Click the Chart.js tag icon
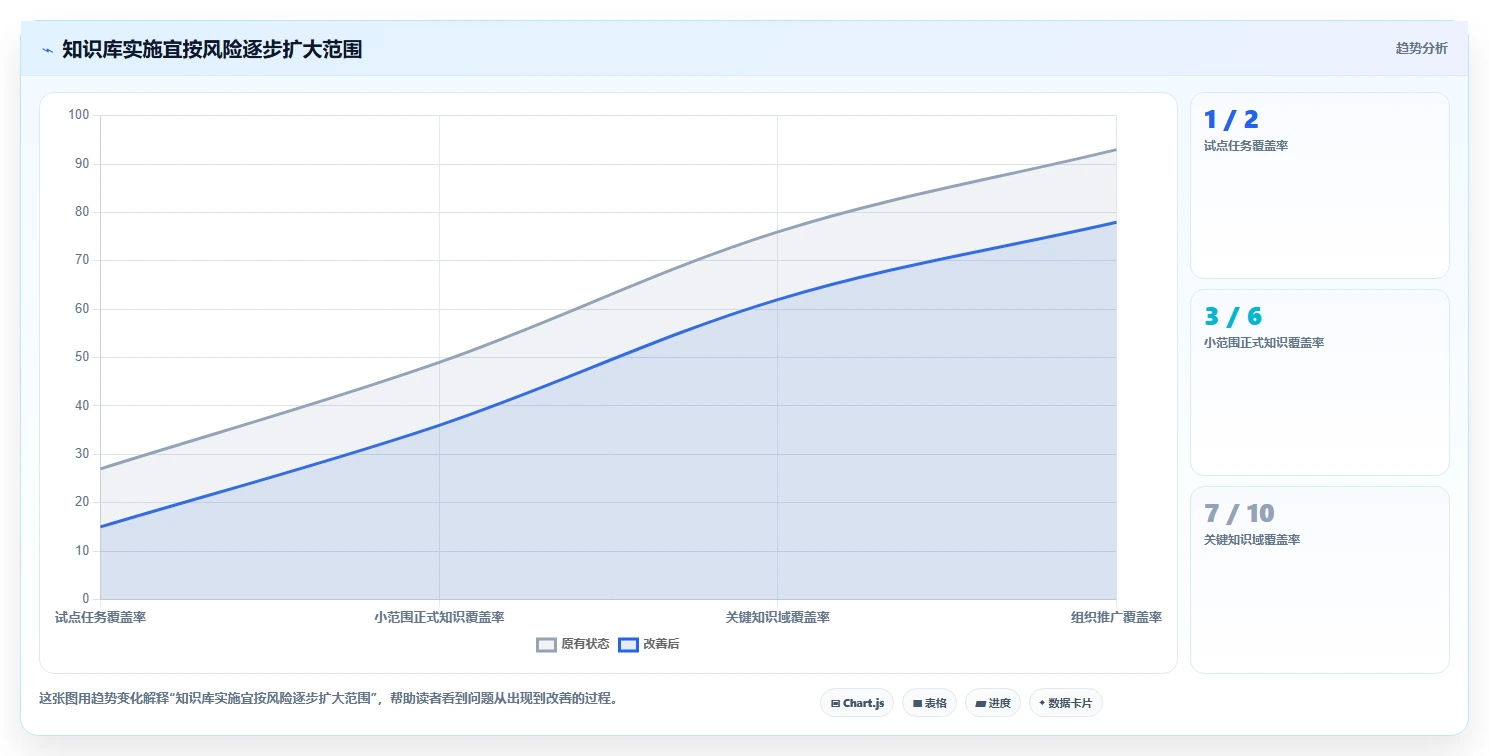This screenshot has width=1489, height=756. 835,704
